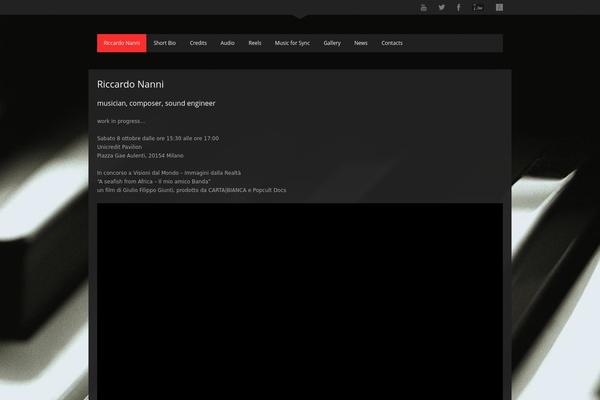Screen dimensions: 600x400
Task: Open the Facebook icon
Action: click(x=458, y=7)
